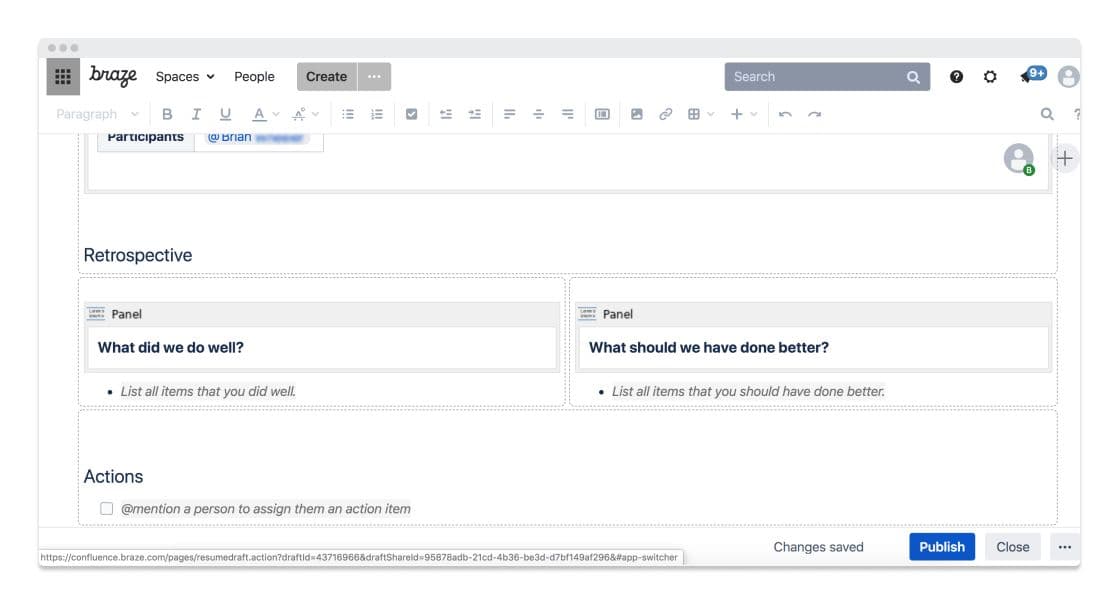Screen dimensions: 1120x605
Task: Insert a link using the link icon
Action: coord(665,114)
